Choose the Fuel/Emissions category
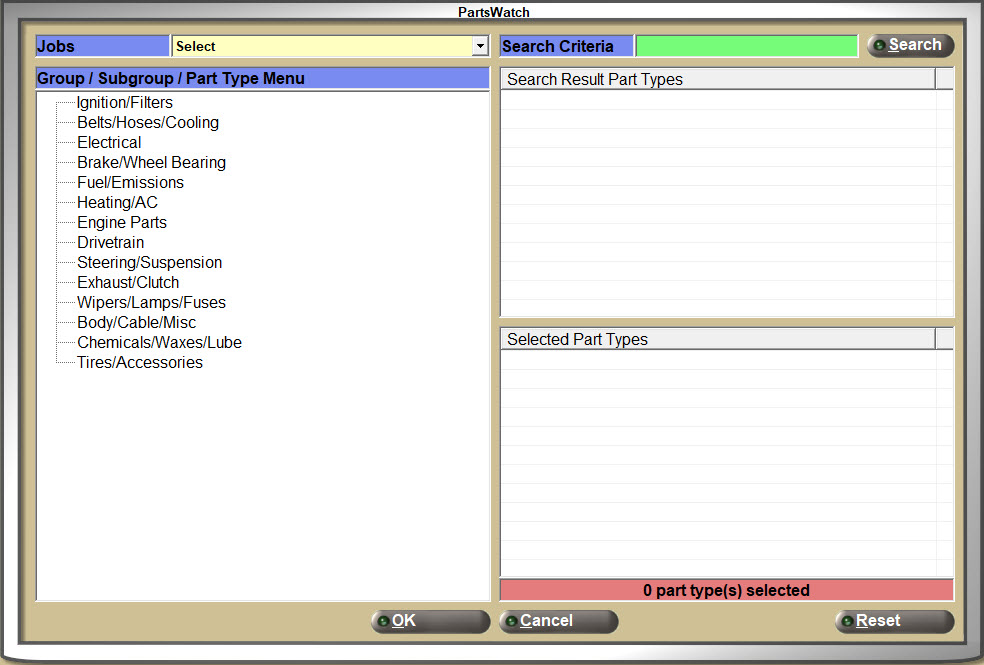 coord(130,183)
